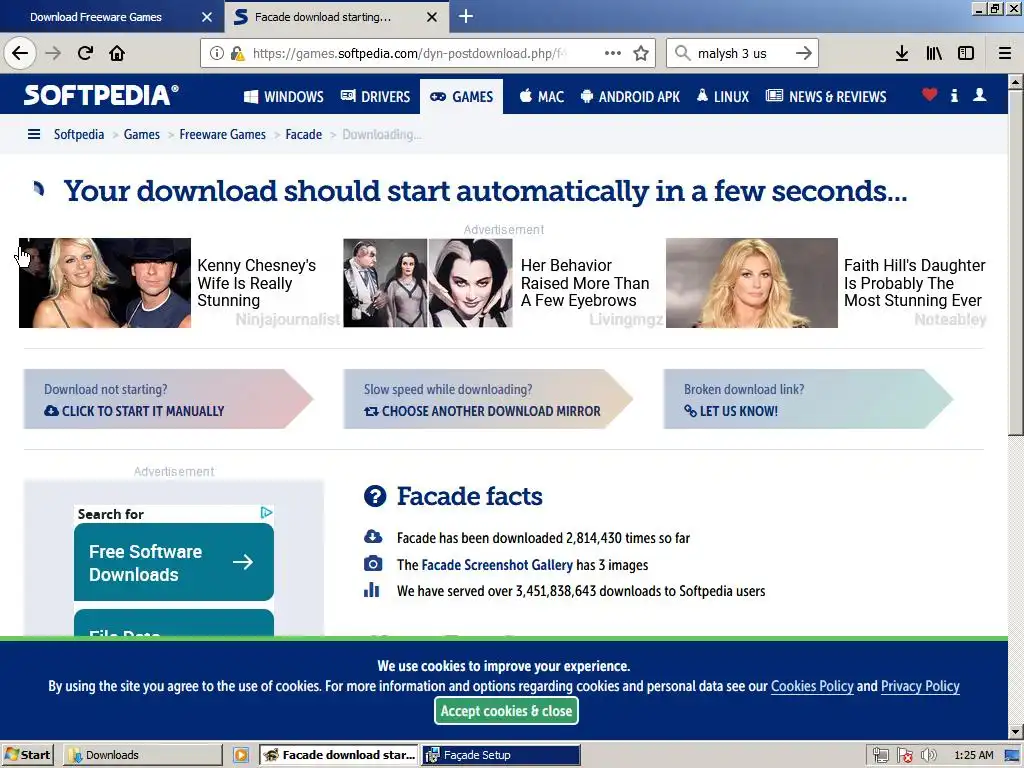
Task: Close the Download Freeware Games tab
Action: click(207, 17)
